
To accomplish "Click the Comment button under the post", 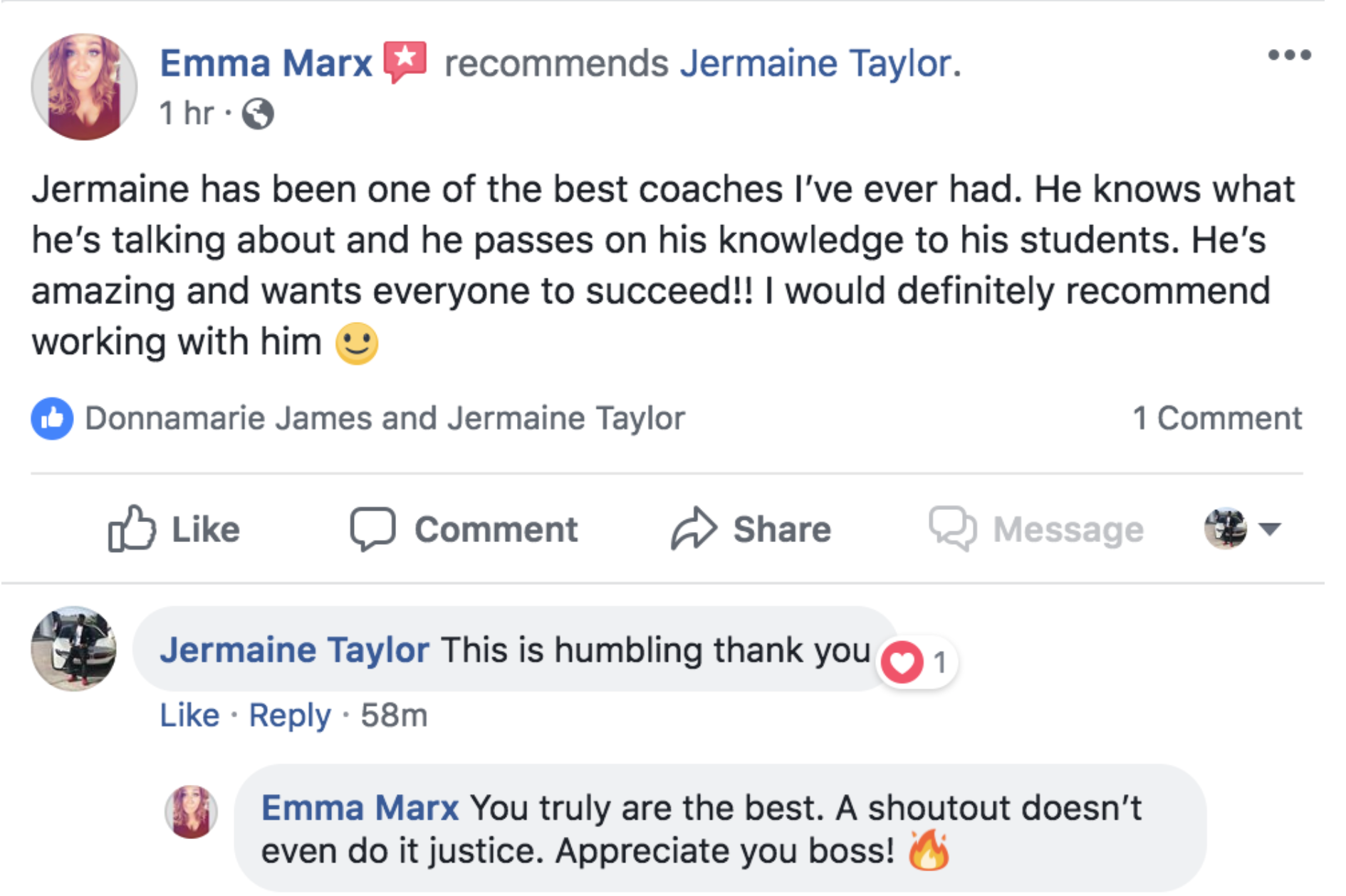I will point(464,529).
